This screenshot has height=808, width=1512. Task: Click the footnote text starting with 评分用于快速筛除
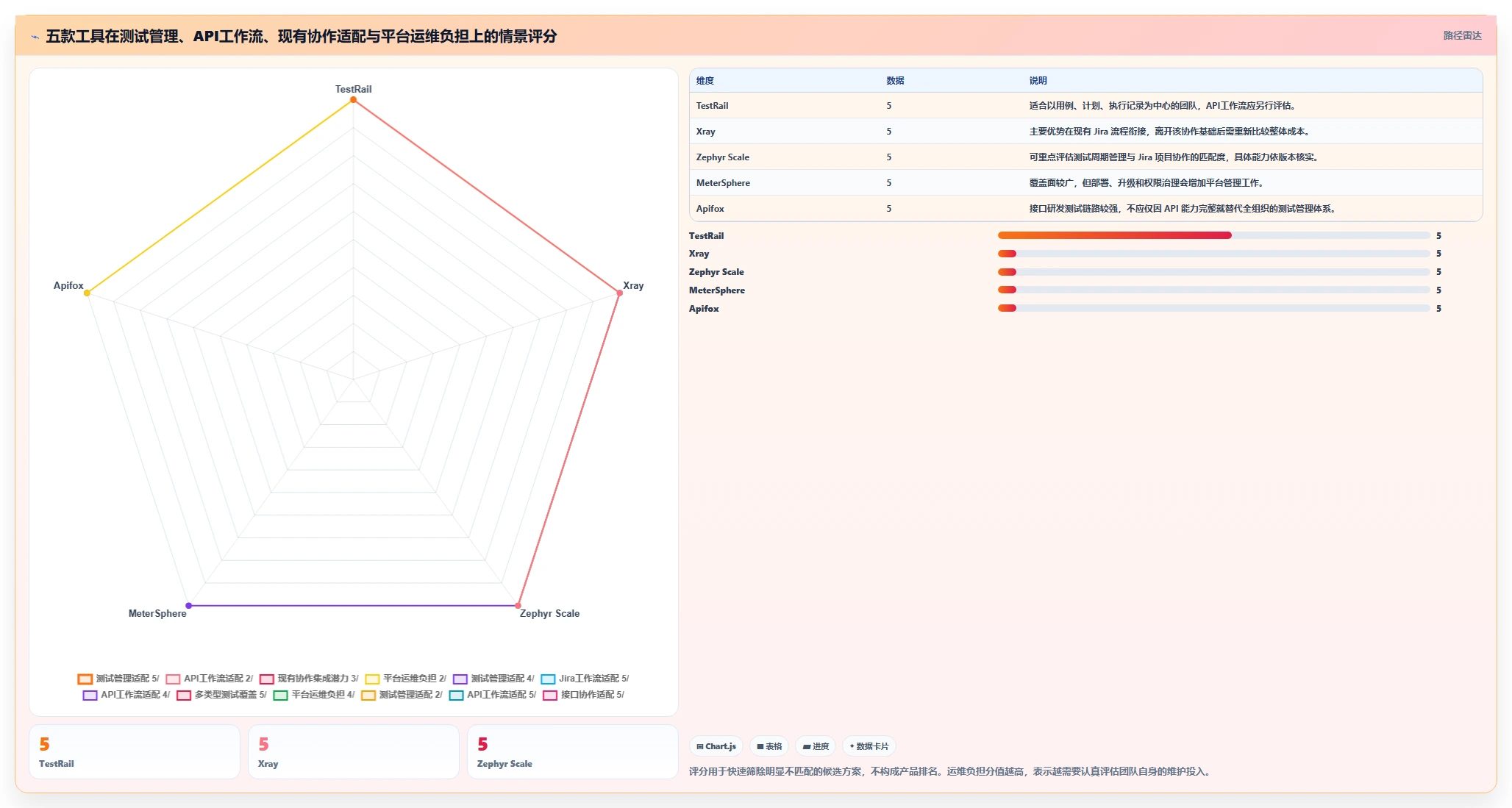coord(951,771)
